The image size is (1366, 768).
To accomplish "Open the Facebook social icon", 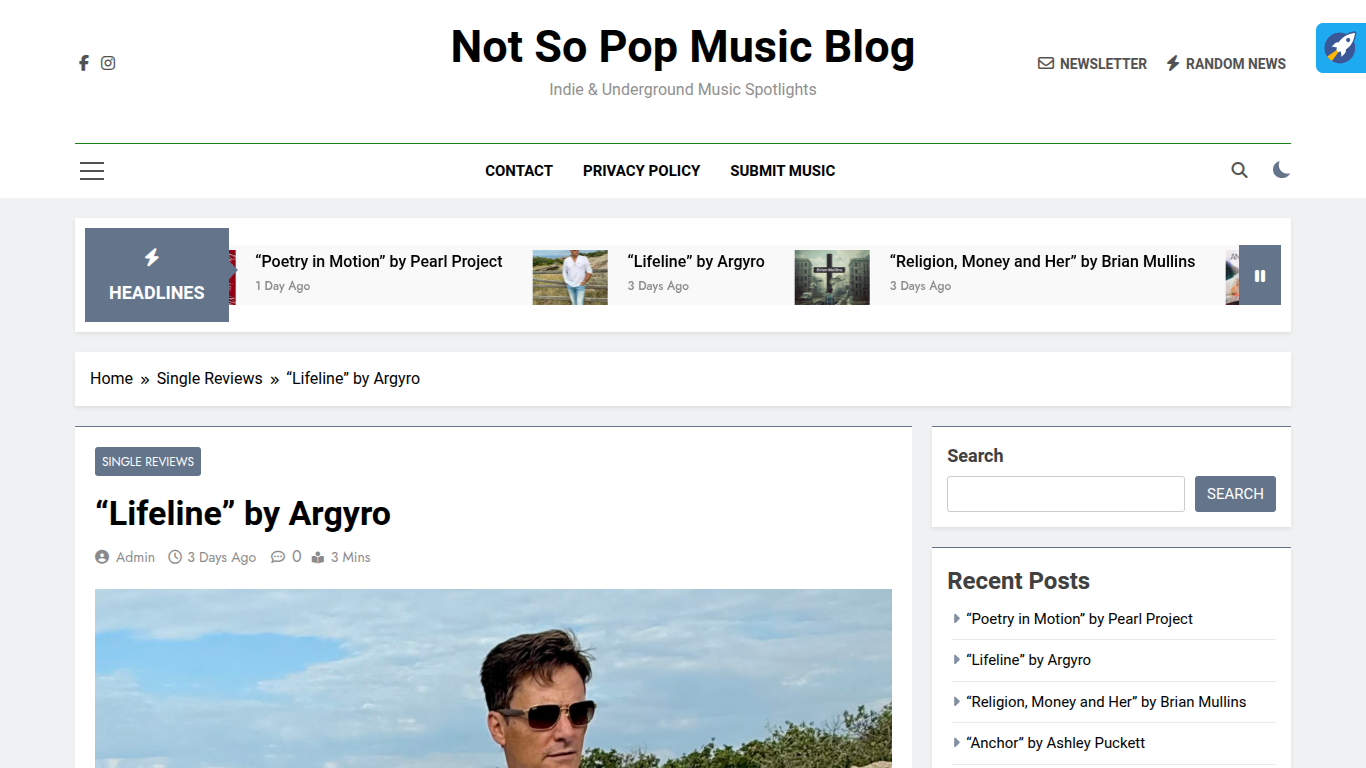I will pos(84,63).
